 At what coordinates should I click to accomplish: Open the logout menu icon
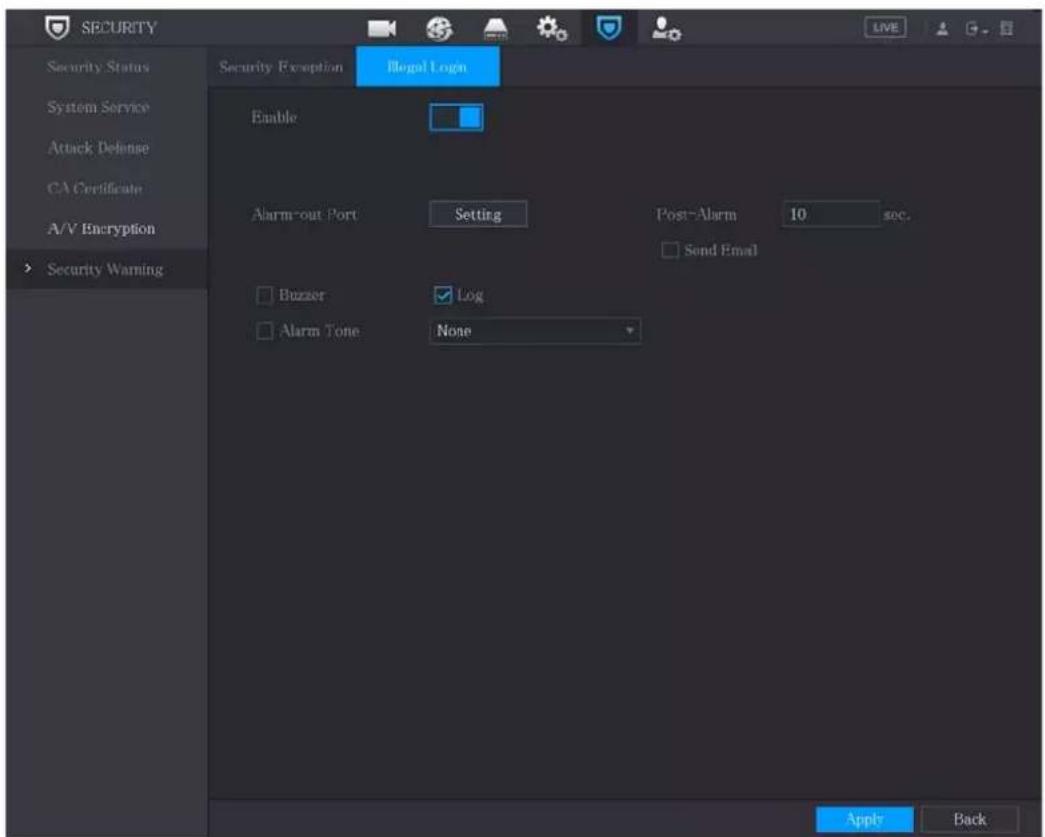point(976,29)
